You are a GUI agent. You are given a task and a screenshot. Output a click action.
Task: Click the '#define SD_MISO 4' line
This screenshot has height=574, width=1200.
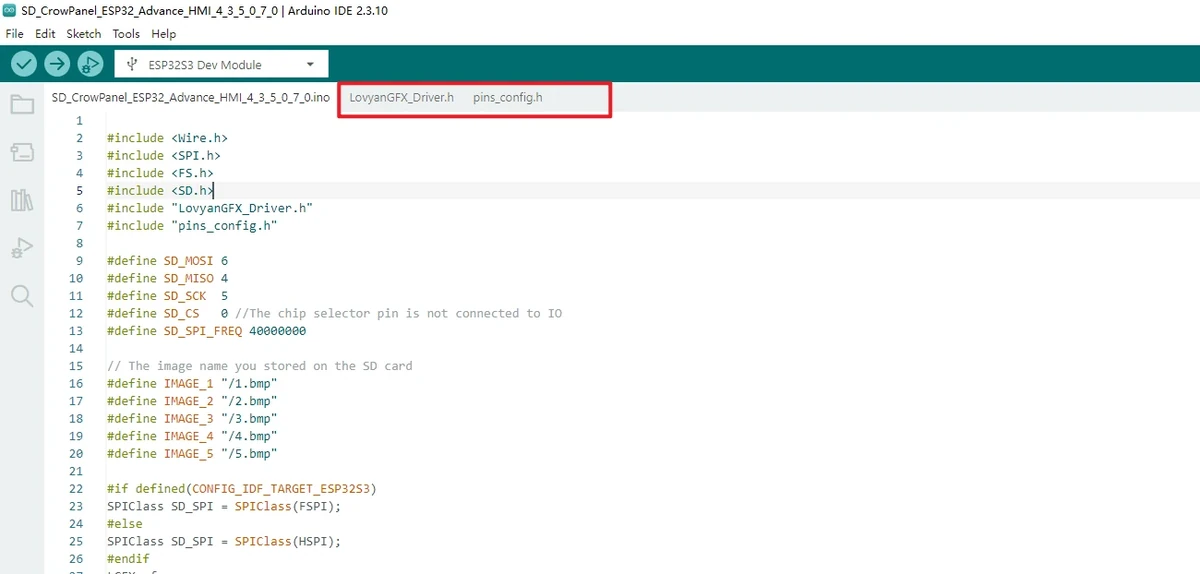[167, 278]
